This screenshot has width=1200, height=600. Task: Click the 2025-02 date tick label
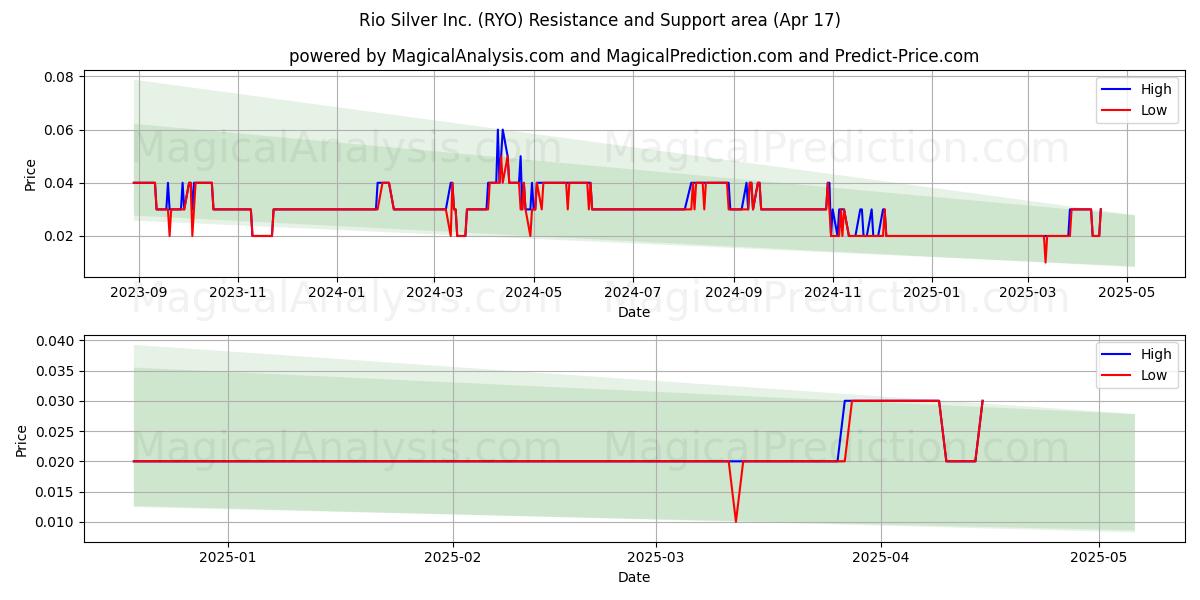pyautogui.click(x=453, y=558)
